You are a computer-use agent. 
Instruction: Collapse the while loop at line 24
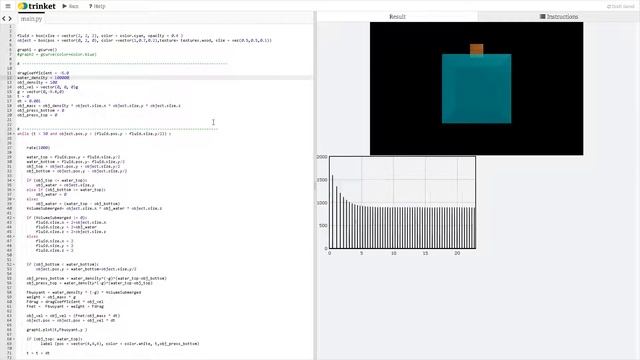pyautogui.click(x=14, y=133)
